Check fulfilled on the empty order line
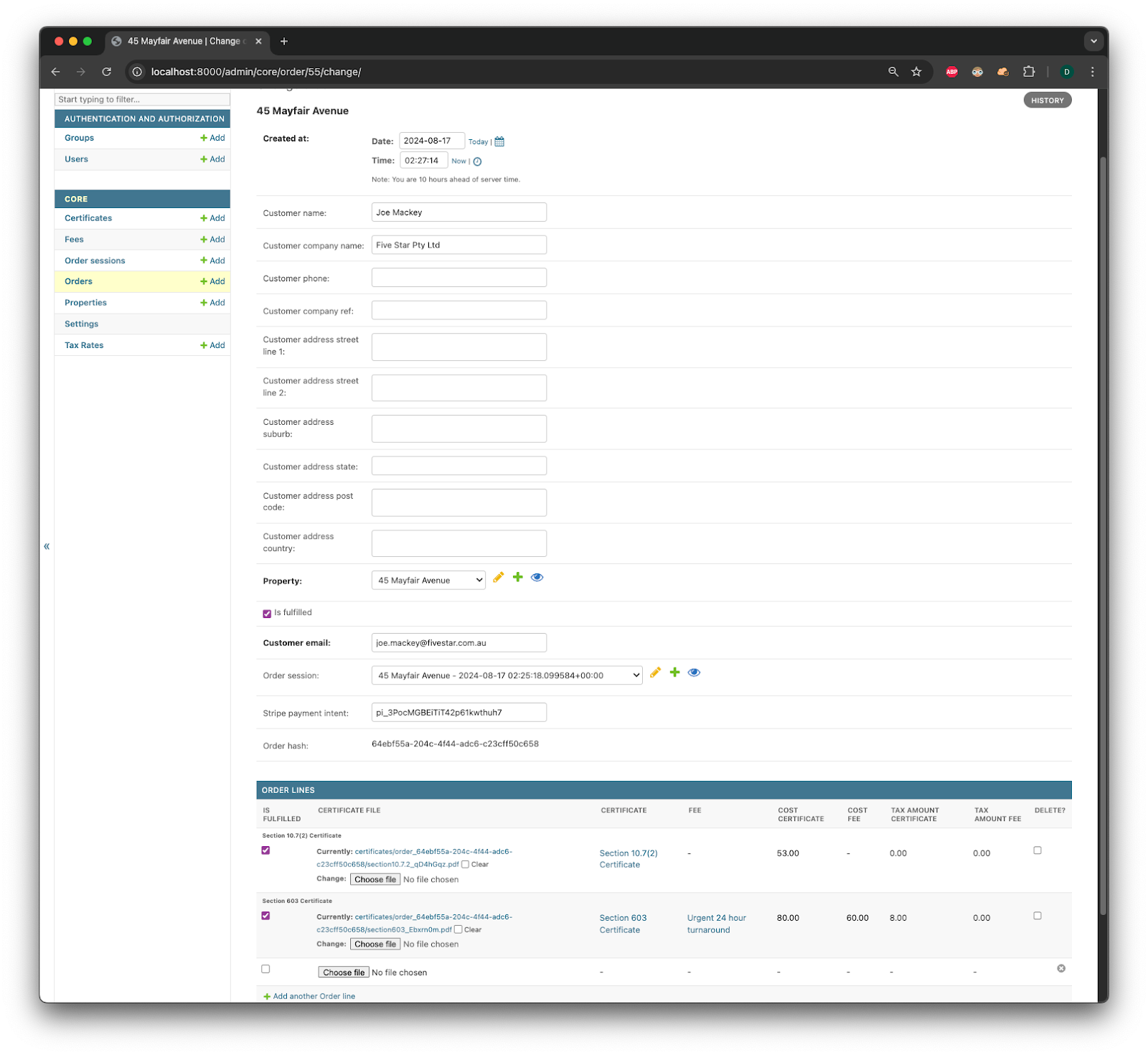This screenshot has width=1148, height=1055. (265, 969)
